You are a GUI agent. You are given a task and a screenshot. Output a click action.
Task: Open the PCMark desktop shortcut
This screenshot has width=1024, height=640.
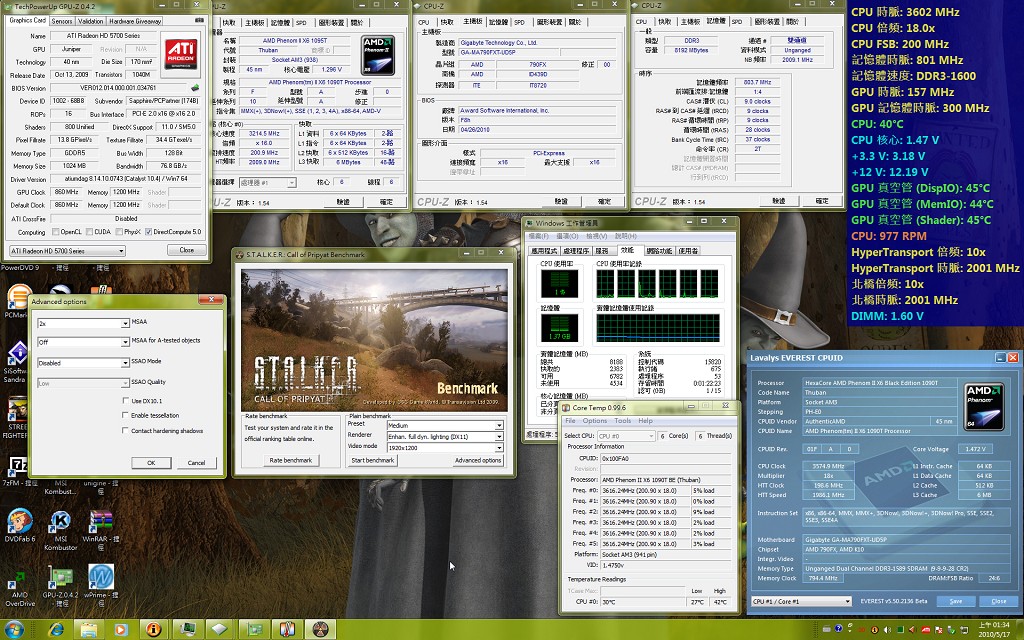16,302
